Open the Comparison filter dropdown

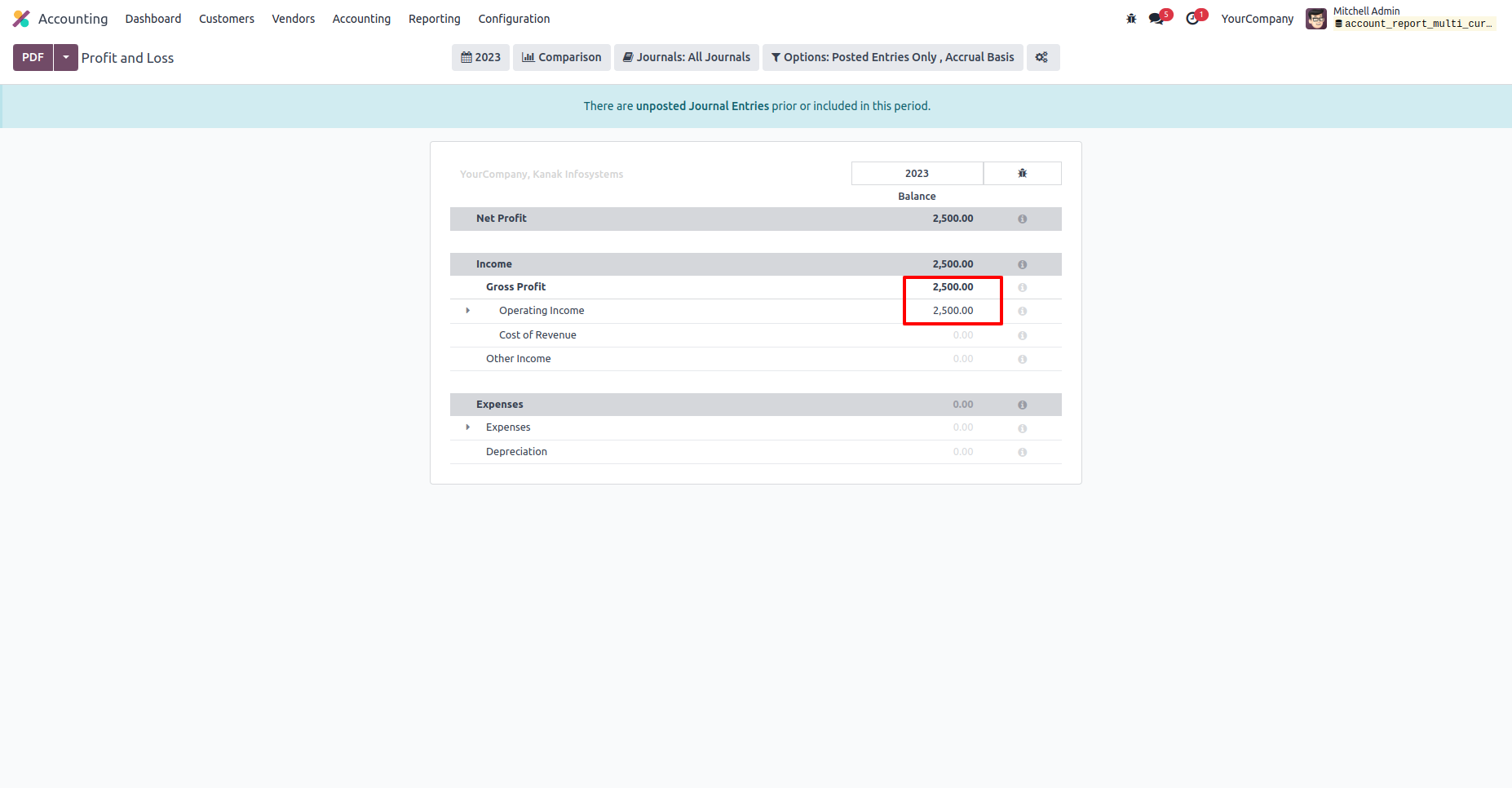[x=562, y=57]
